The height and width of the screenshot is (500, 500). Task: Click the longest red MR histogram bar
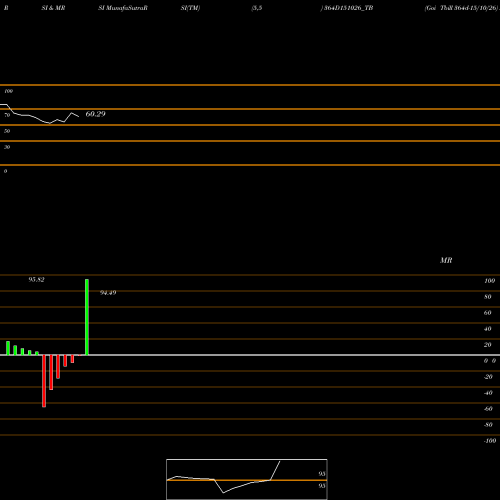pyautogui.click(x=44, y=381)
